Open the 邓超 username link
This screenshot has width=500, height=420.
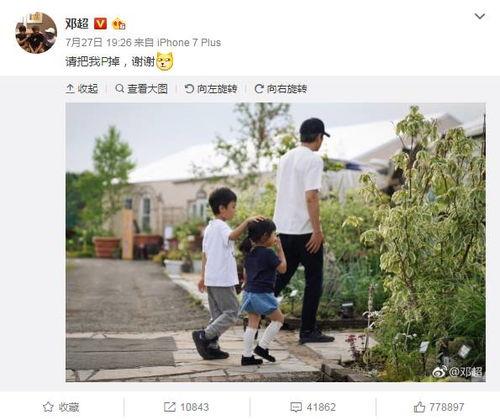tap(77, 24)
